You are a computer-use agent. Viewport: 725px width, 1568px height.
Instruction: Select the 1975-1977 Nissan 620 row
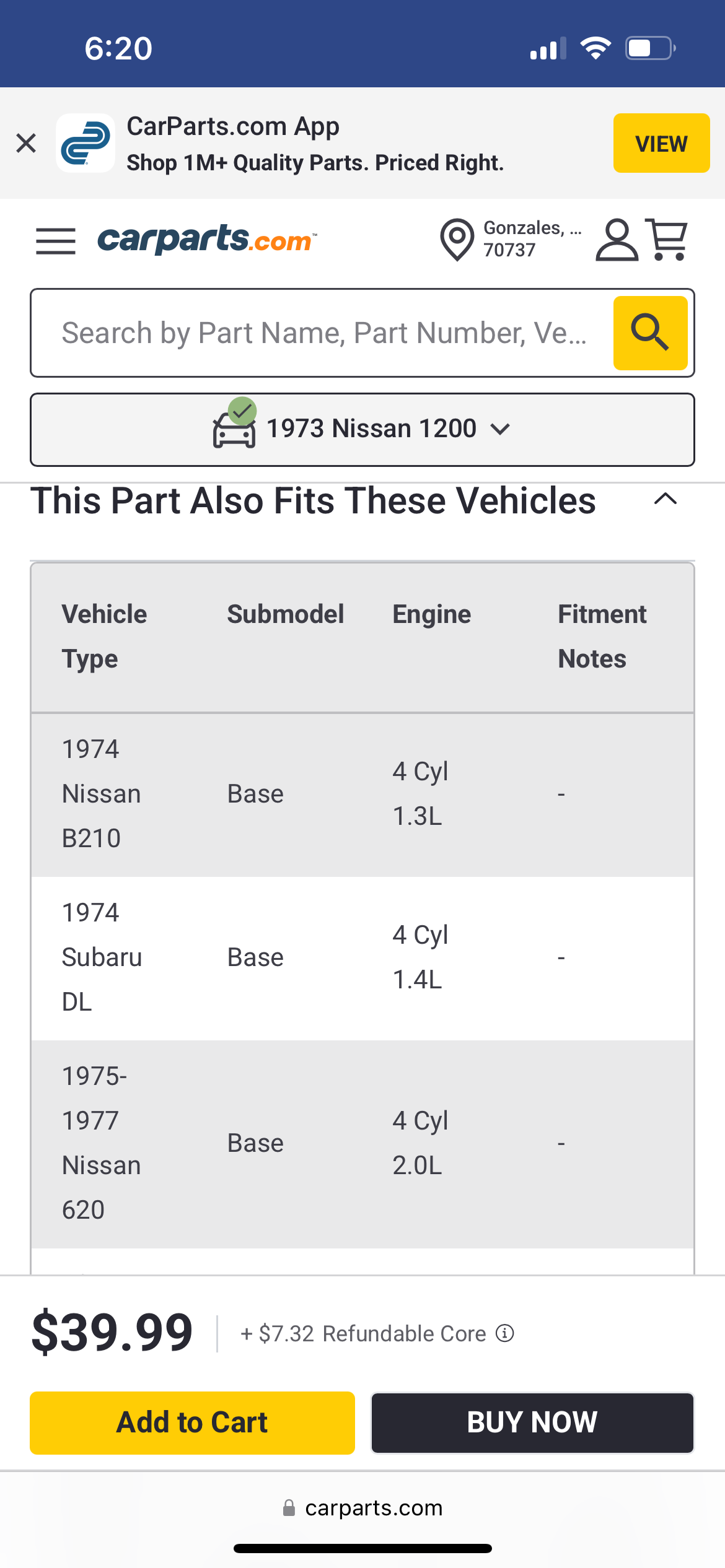click(362, 1143)
